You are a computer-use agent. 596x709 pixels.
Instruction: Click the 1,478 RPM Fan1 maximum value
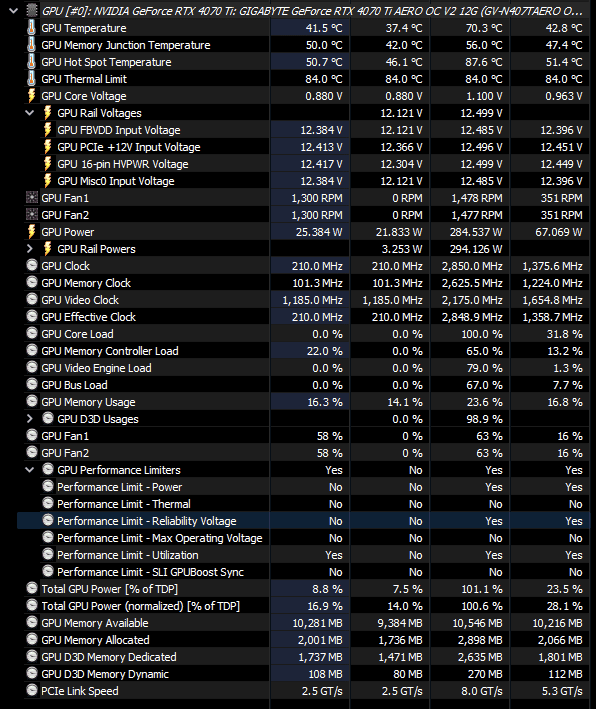[x=477, y=198]
